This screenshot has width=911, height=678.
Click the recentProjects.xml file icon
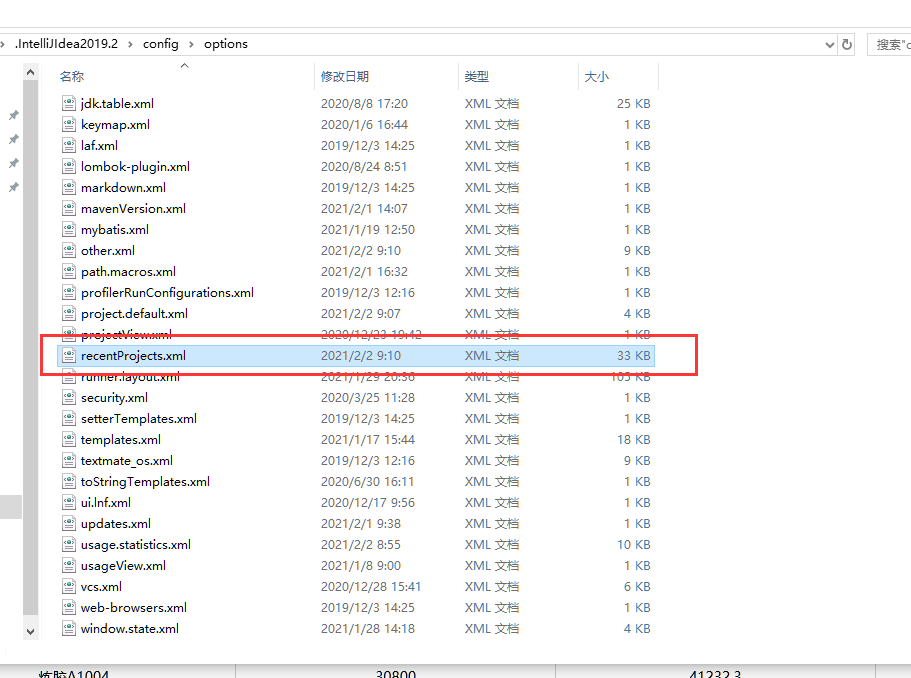click(69, 356)
